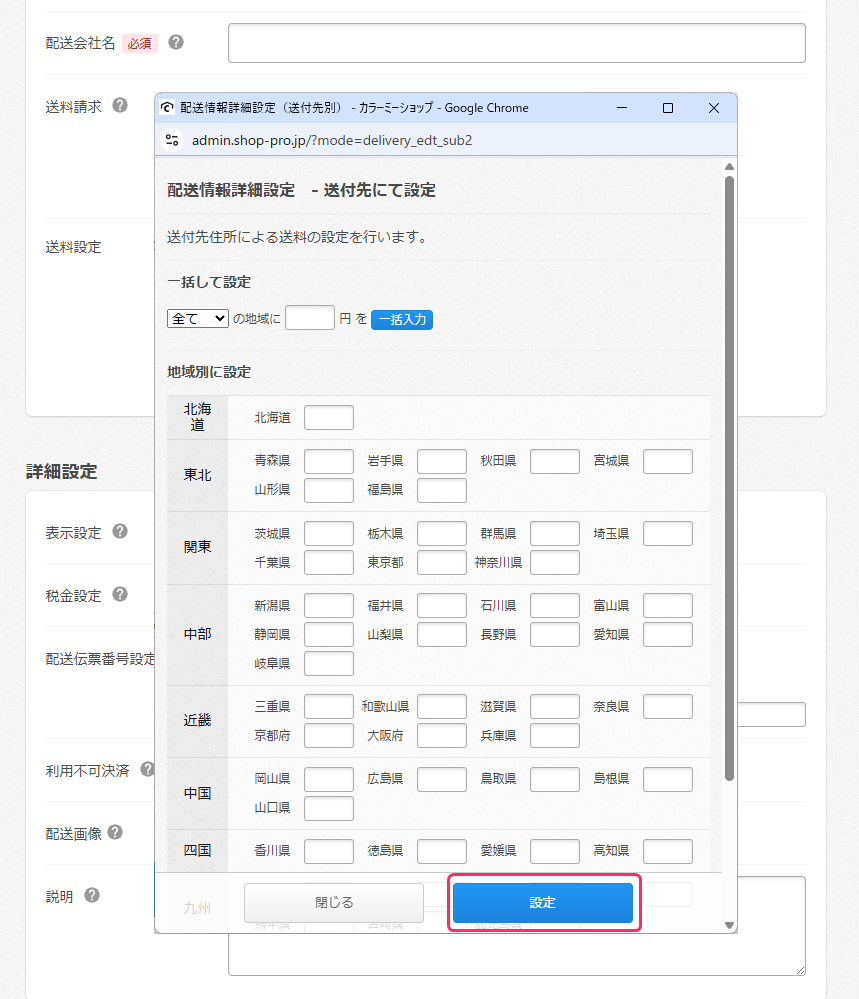Focus the 配送会社名 text field
The height and width of the screenshot is (999, 859).
pos(516,43)
